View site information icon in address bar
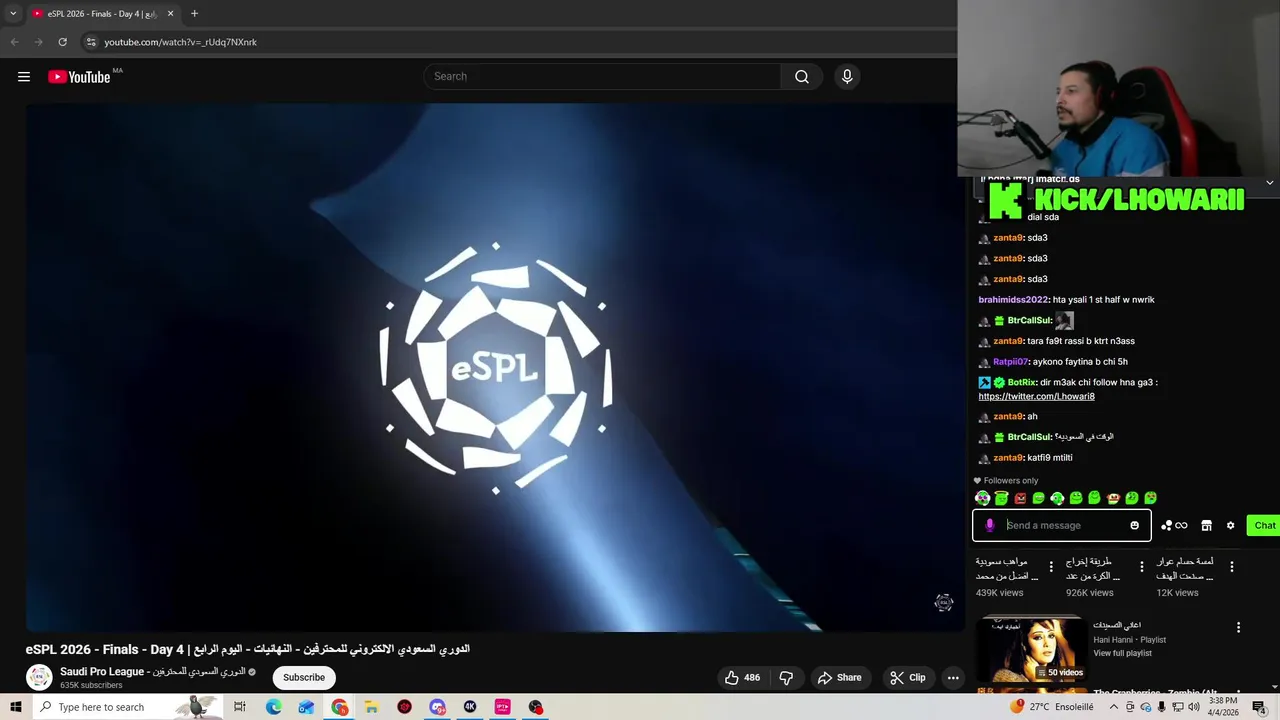Viewport: 1280px width, 720px height. click(91, 42)
